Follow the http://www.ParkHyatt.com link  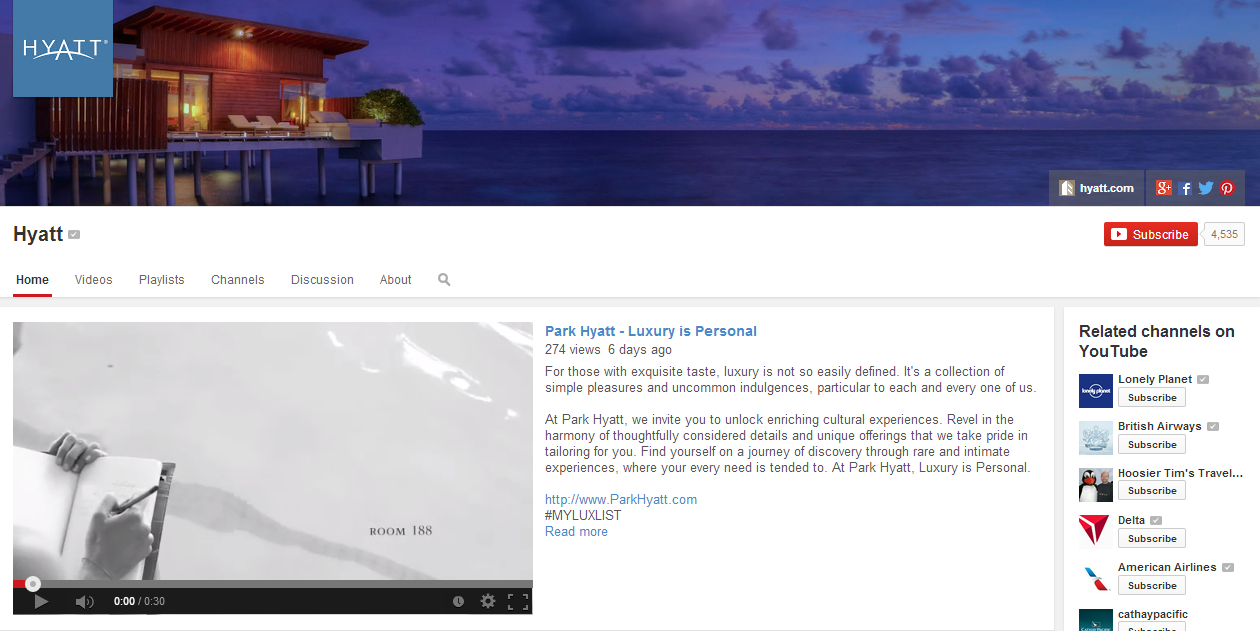click(x=621, y=499)
